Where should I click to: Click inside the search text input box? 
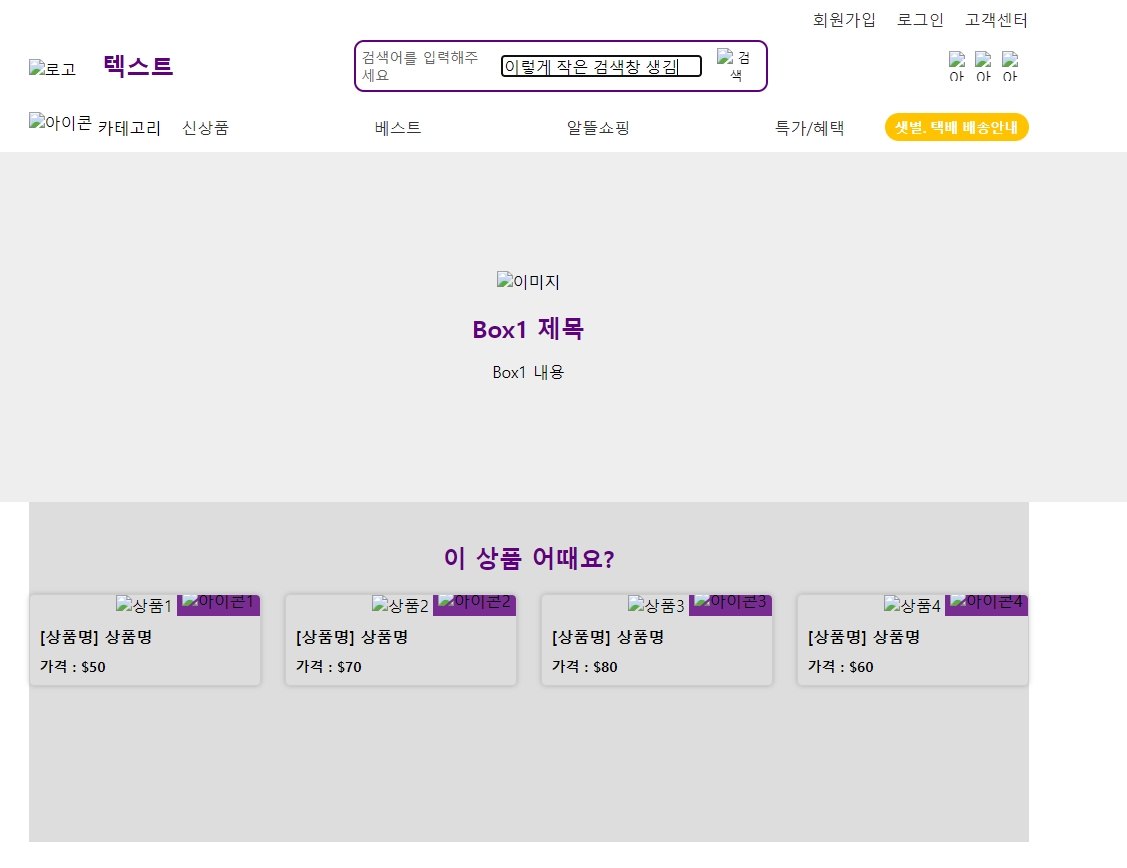601,66
